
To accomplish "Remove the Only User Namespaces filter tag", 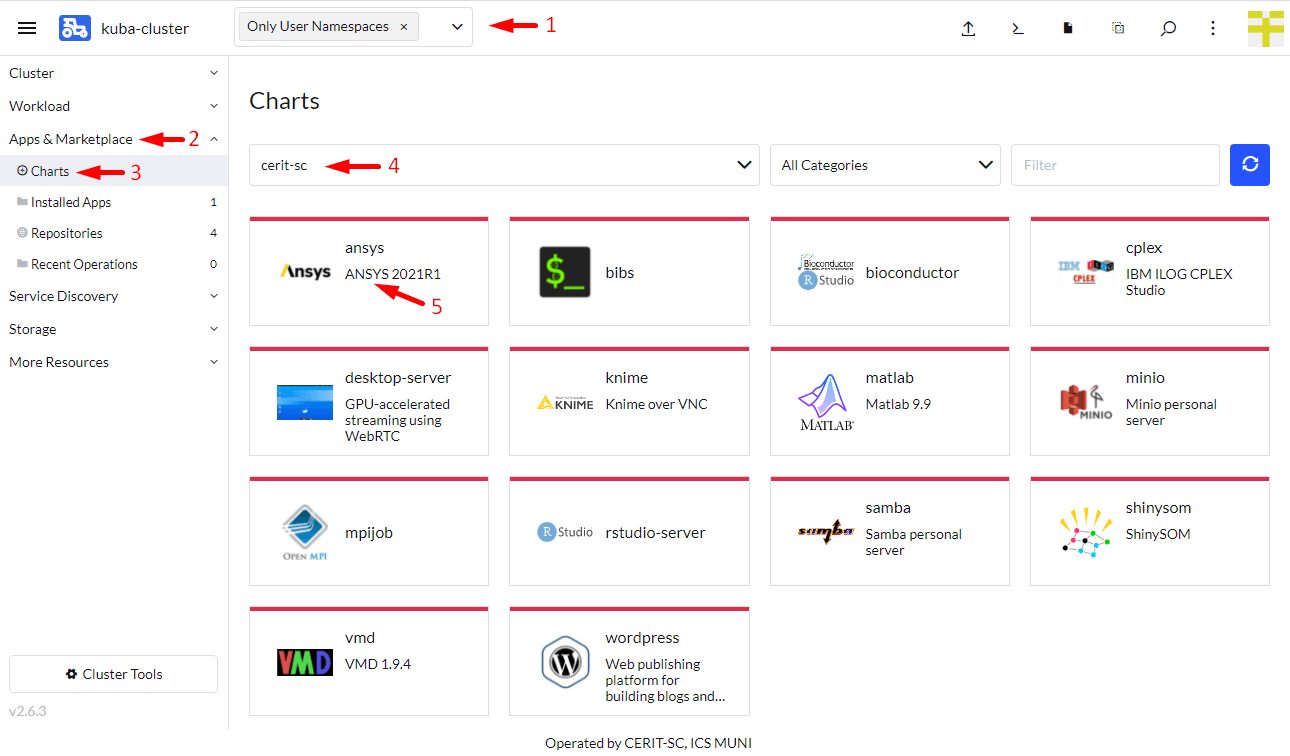I will coord(403,27).
